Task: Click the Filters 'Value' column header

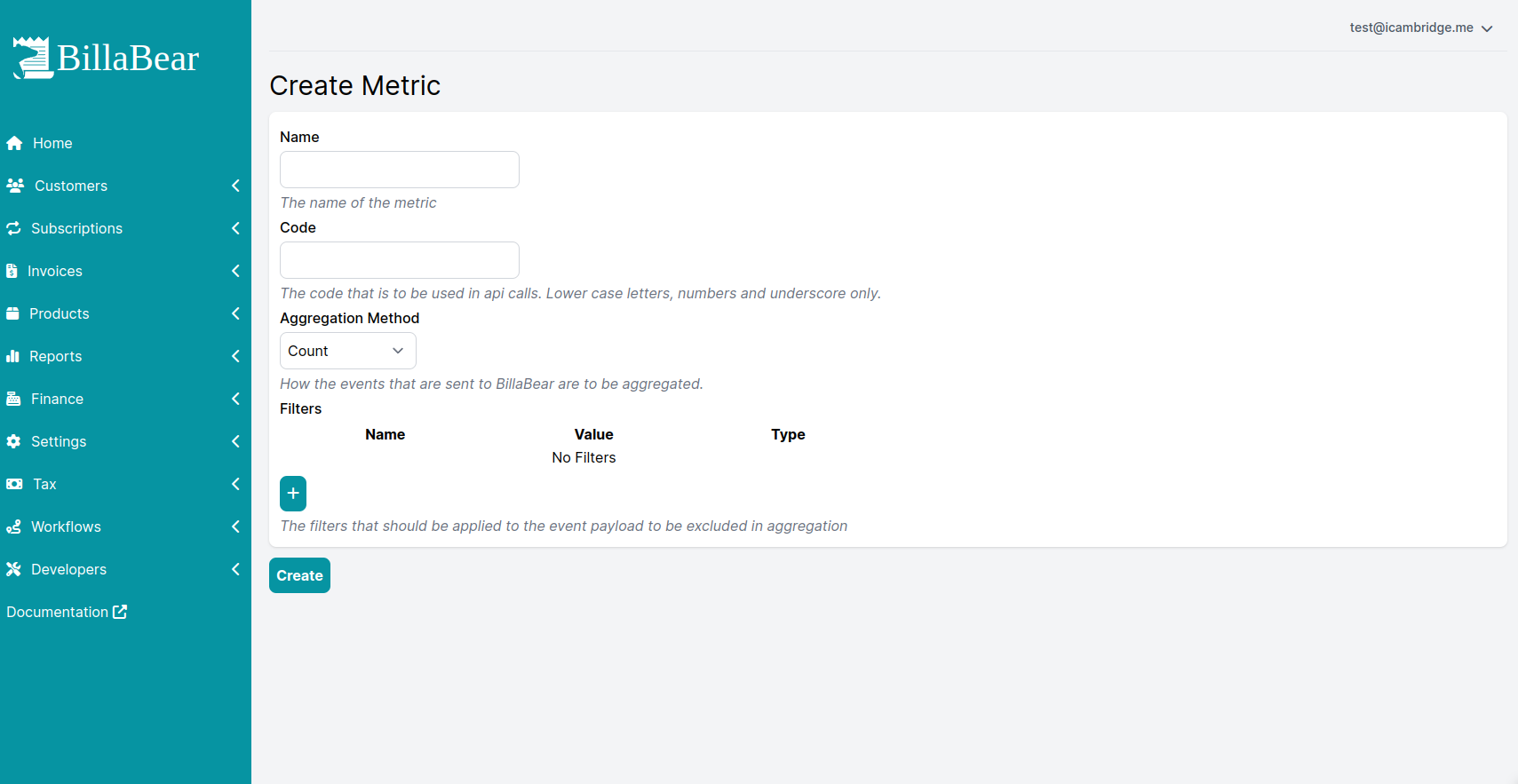Action: (x=594, y=434)
